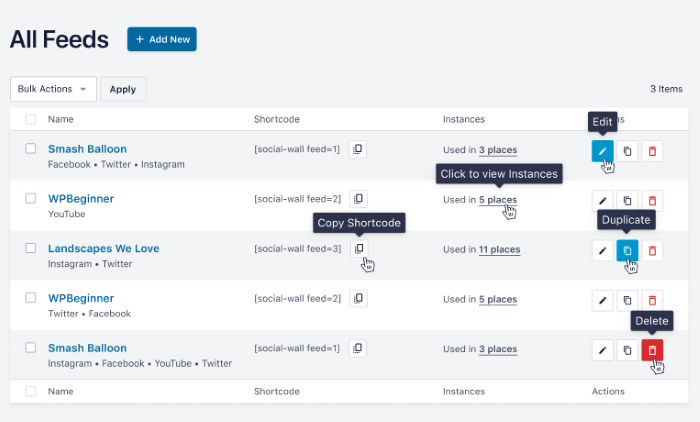Click the Actions column label in footer row
The height and width of the screenshot is (422, 700).
[608, 391]
